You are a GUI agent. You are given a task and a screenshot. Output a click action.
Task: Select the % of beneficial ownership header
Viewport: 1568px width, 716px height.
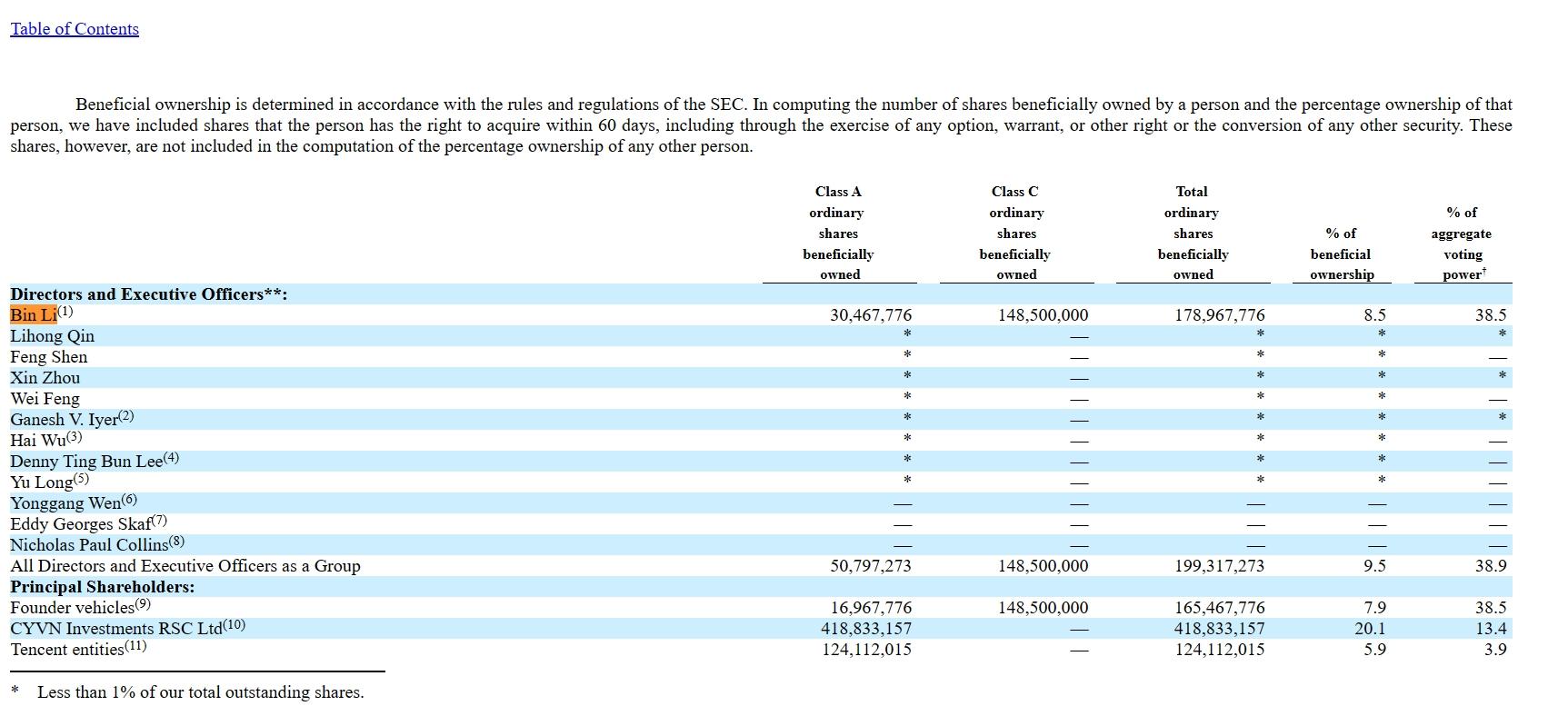(1341, 254)
